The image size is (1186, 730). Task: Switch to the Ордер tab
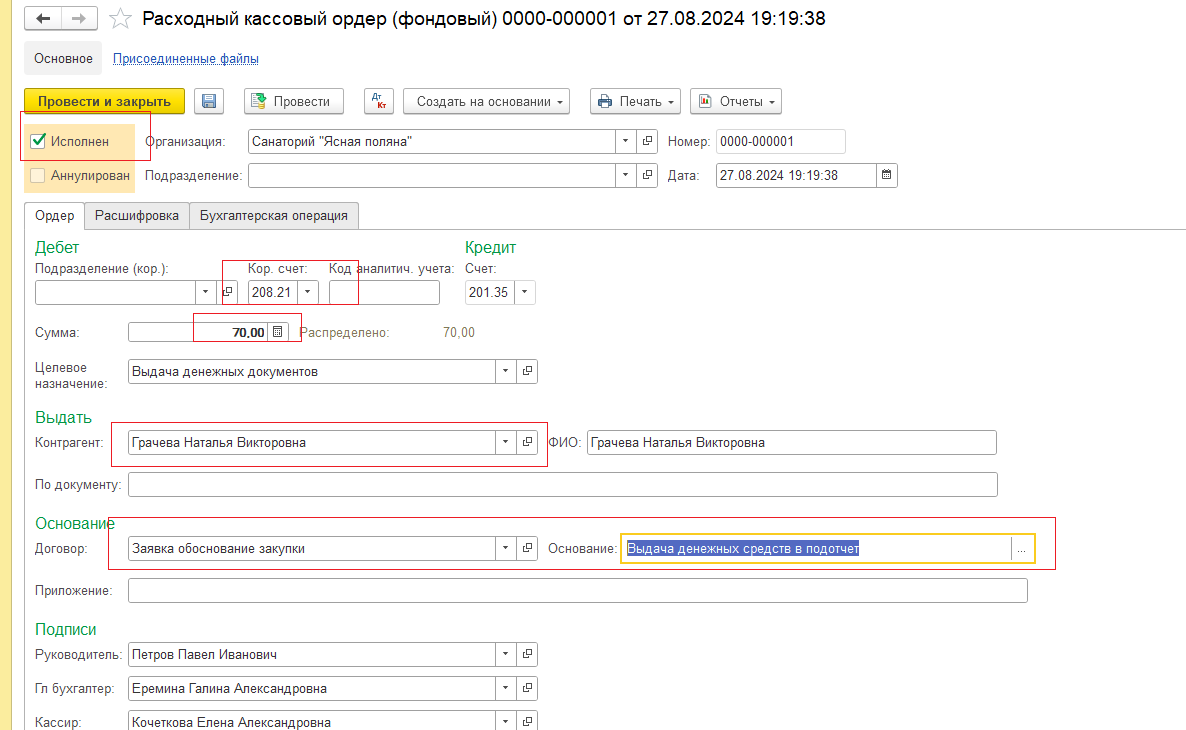[54, 216]
